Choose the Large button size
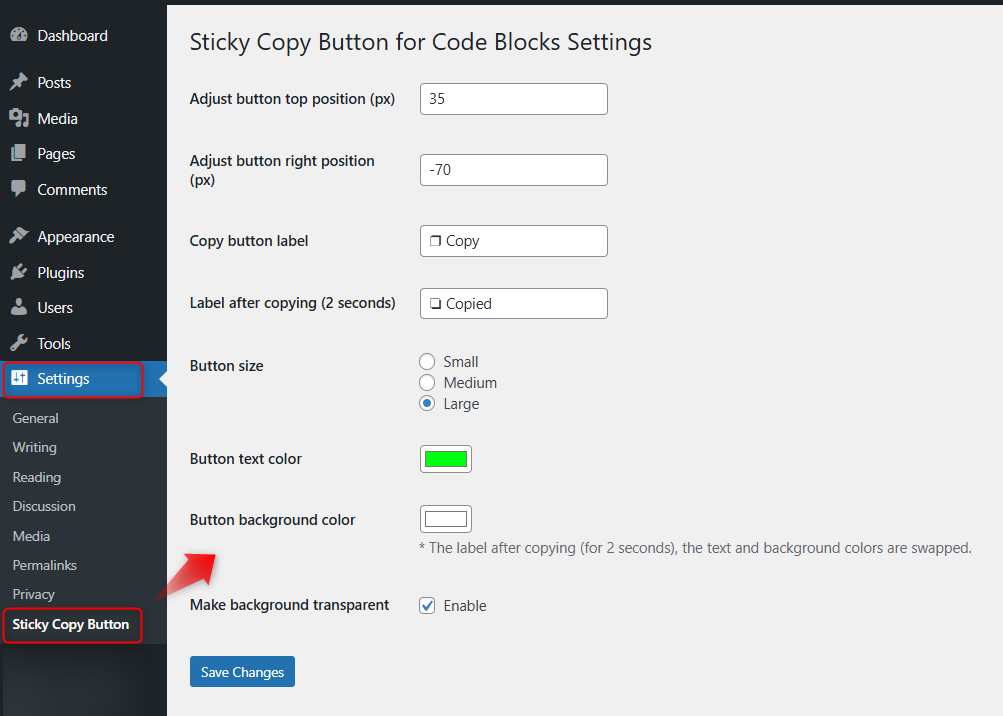The width and height of the screenshot is (1003, 716). click(427, 404)
